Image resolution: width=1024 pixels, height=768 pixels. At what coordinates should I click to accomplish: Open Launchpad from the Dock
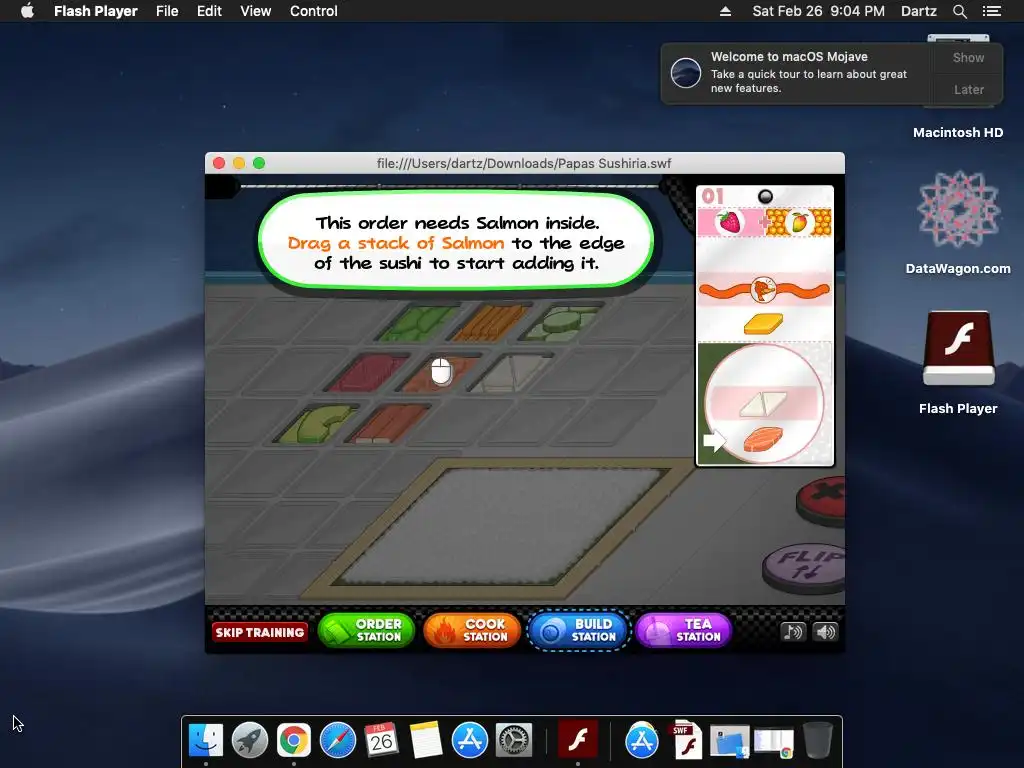249,741
